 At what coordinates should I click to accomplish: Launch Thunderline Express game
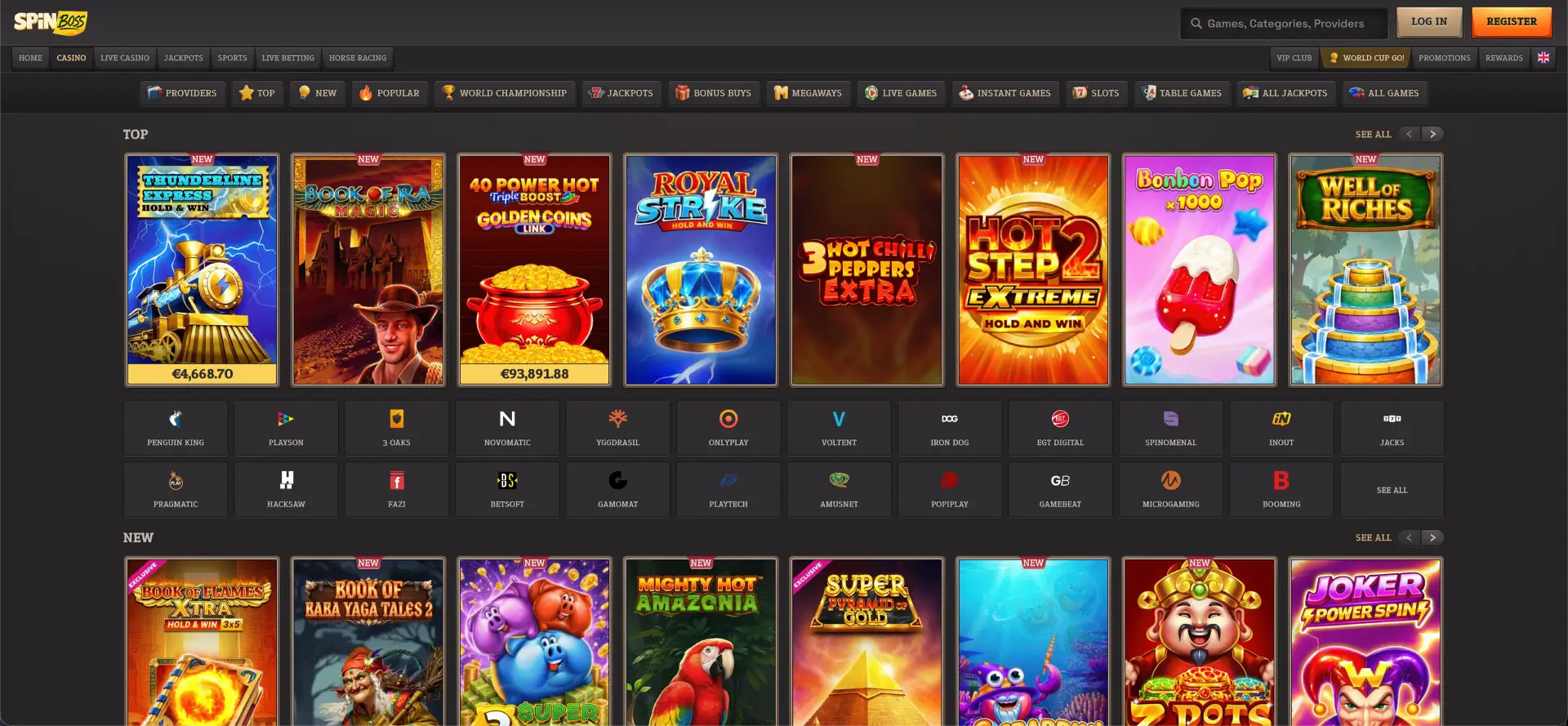tap(202, 269)
